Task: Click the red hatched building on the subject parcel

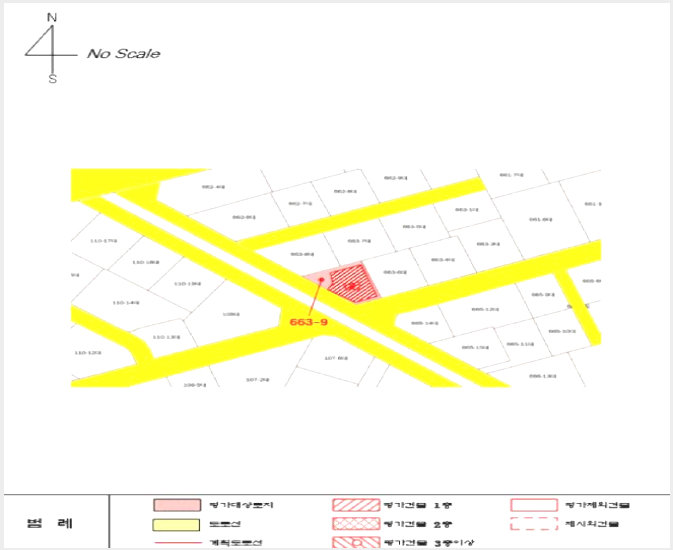Action: [354, 283]
